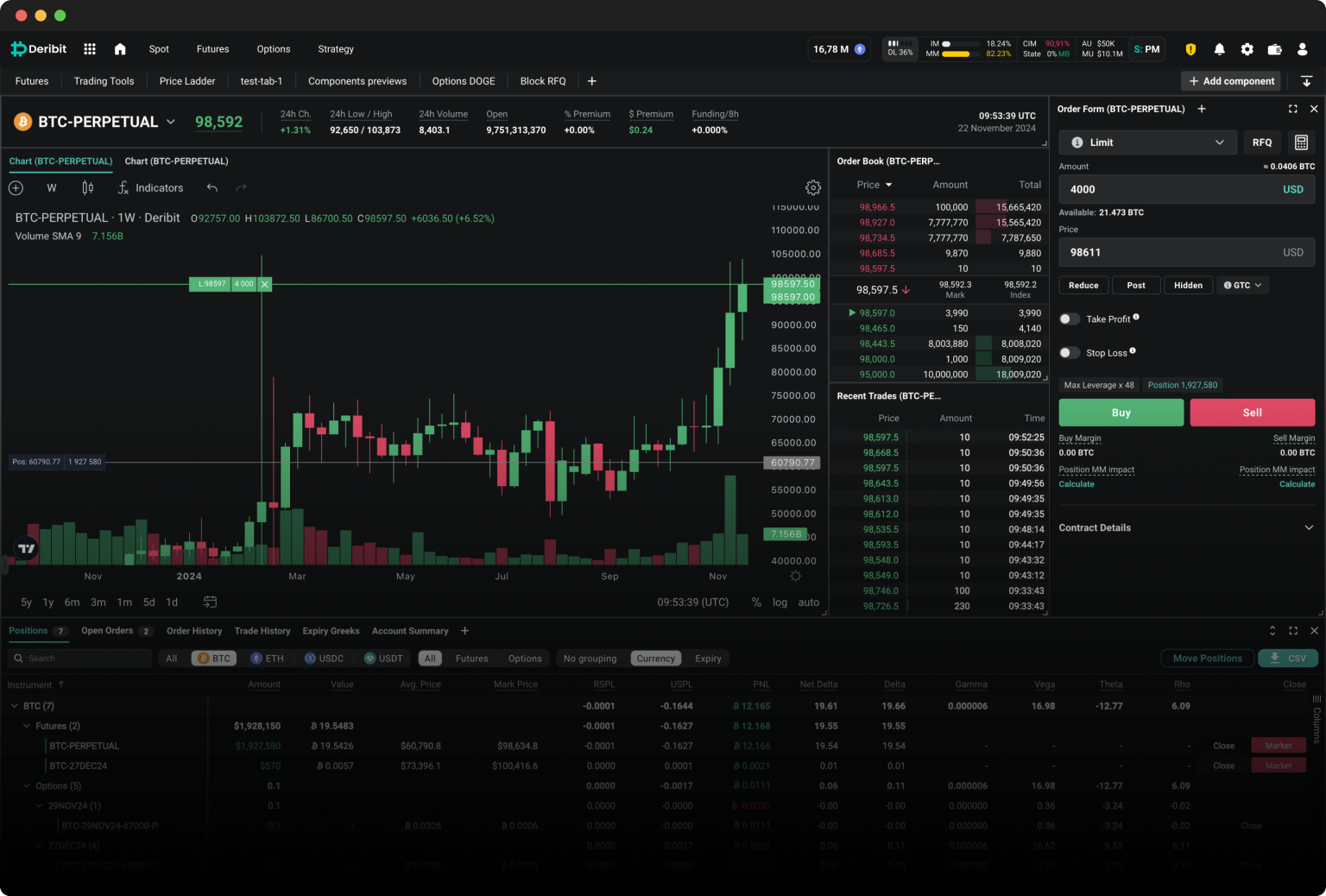1326x896 pixels.
Task: Collapse the Options (5) group
Action: click(27, 786)
